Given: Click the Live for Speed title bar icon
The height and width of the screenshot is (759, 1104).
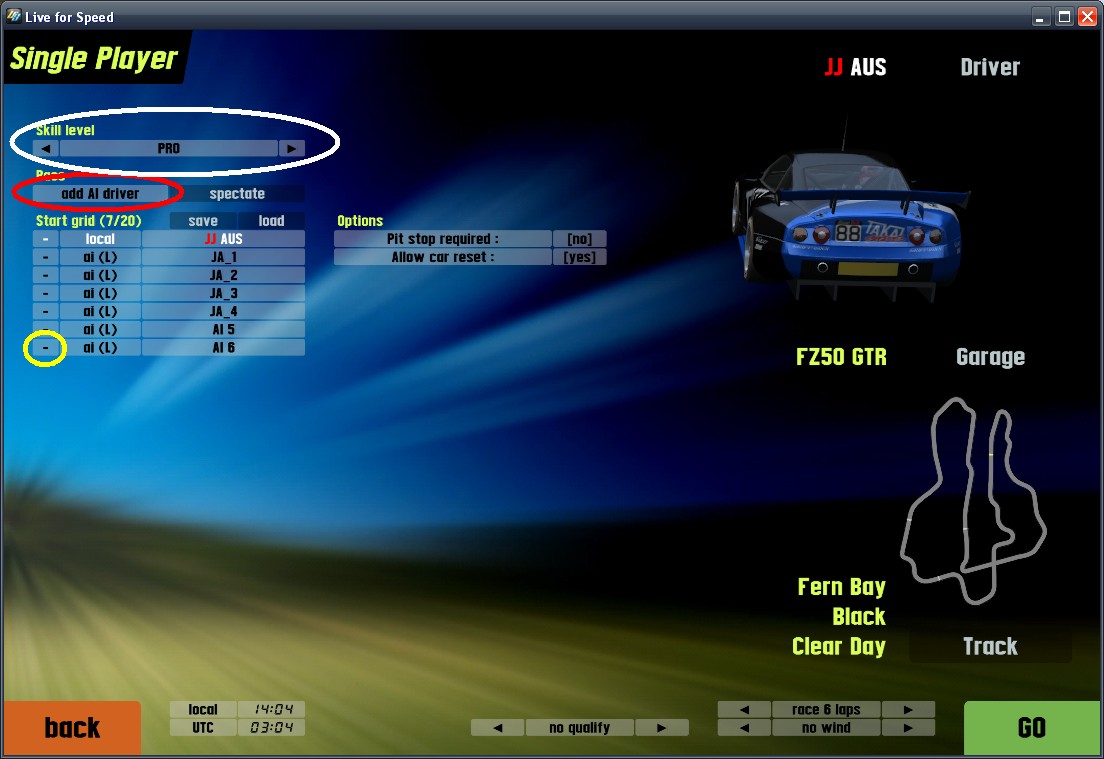Looking at the screenshot, I should (x=13, y=16).
